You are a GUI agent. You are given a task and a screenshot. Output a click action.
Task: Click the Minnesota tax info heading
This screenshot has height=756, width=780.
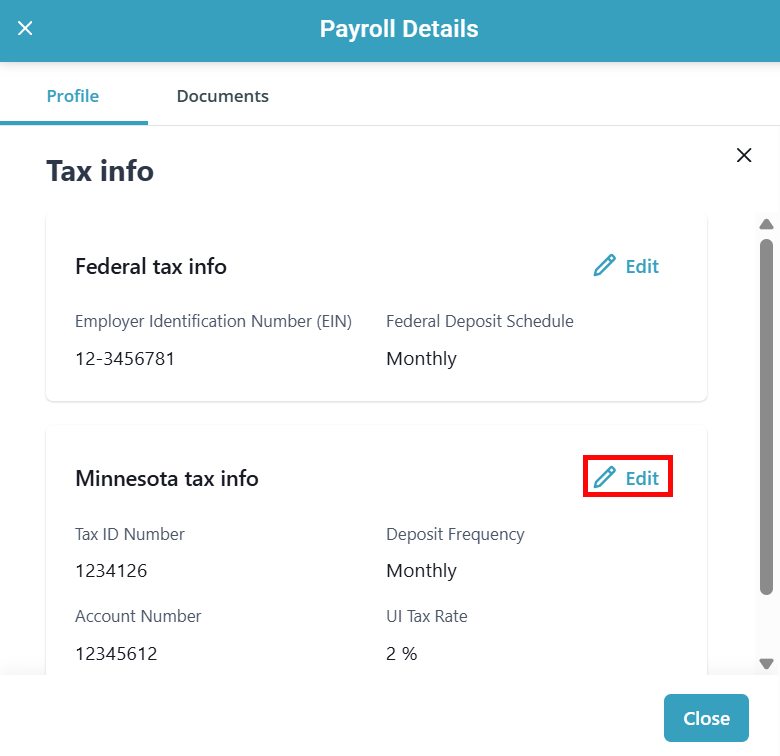[167, 479]
